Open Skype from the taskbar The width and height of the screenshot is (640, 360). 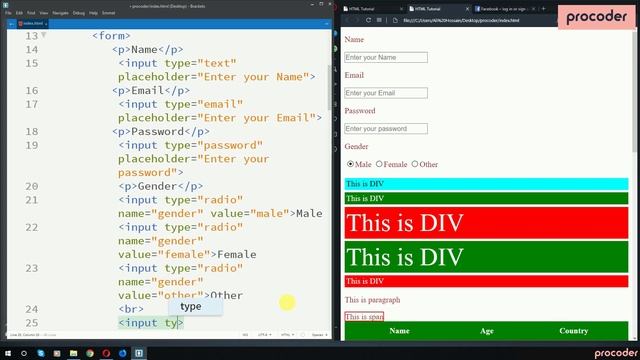(41, 353)
